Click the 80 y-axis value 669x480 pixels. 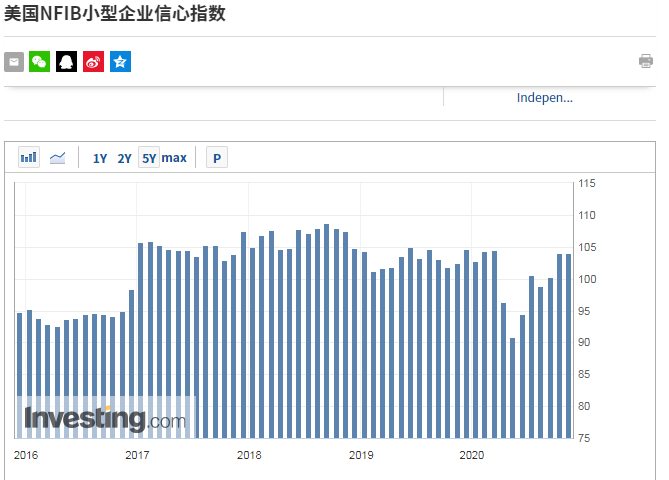[584, 406]
